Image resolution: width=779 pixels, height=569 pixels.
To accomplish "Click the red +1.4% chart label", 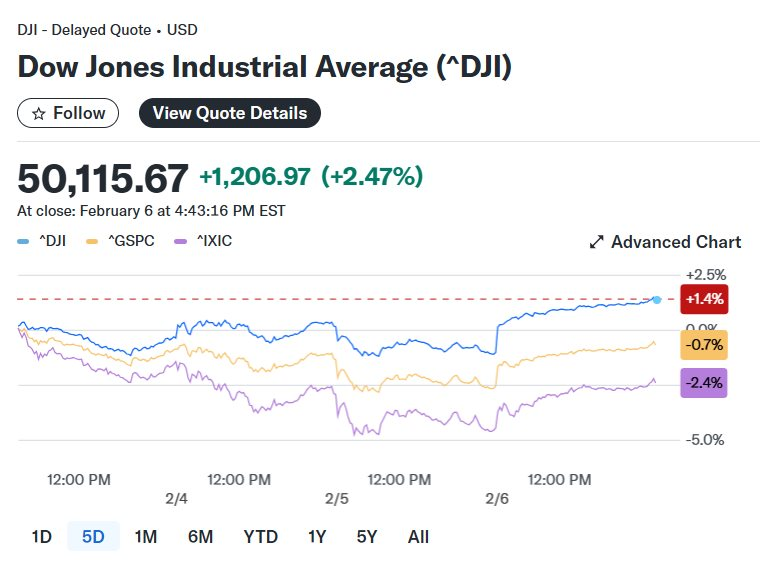I will click(x=704, y=298).
